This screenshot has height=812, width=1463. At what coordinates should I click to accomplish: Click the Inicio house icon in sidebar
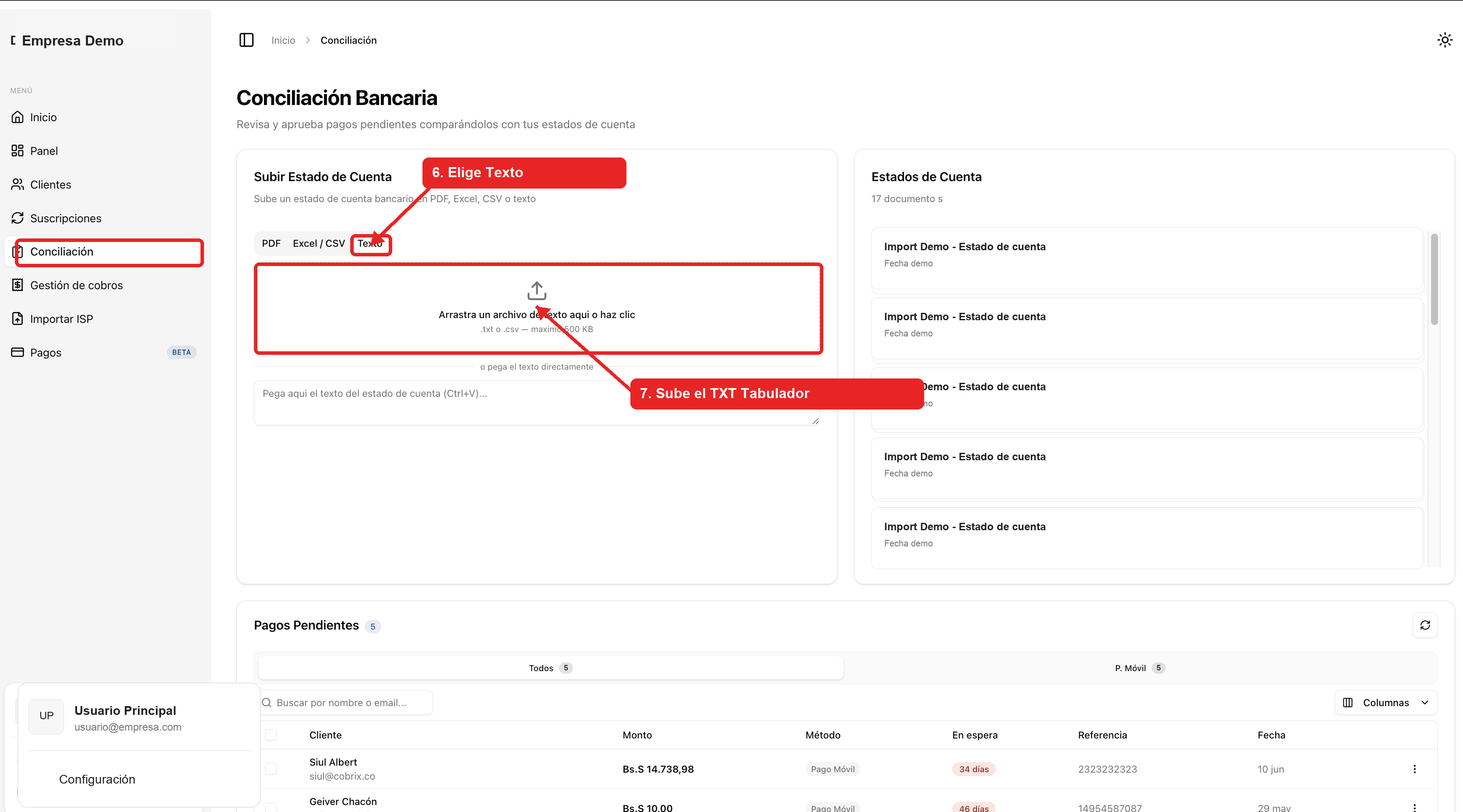(x=18, y=117)
